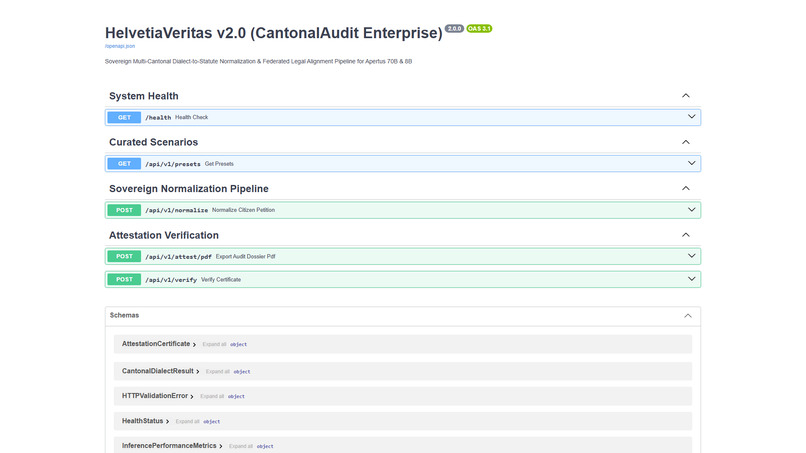Click the Schemas heading label
Viewport: 806px width, 453px height.
pos(124,315)
